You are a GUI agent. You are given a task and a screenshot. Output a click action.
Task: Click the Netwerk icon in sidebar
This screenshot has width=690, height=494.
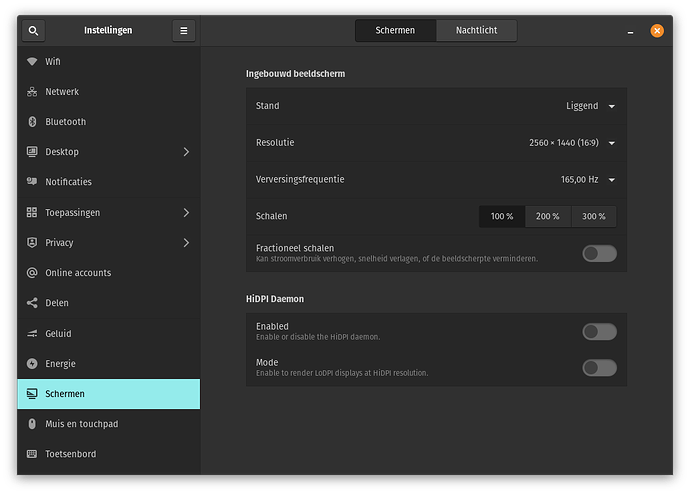32,91
